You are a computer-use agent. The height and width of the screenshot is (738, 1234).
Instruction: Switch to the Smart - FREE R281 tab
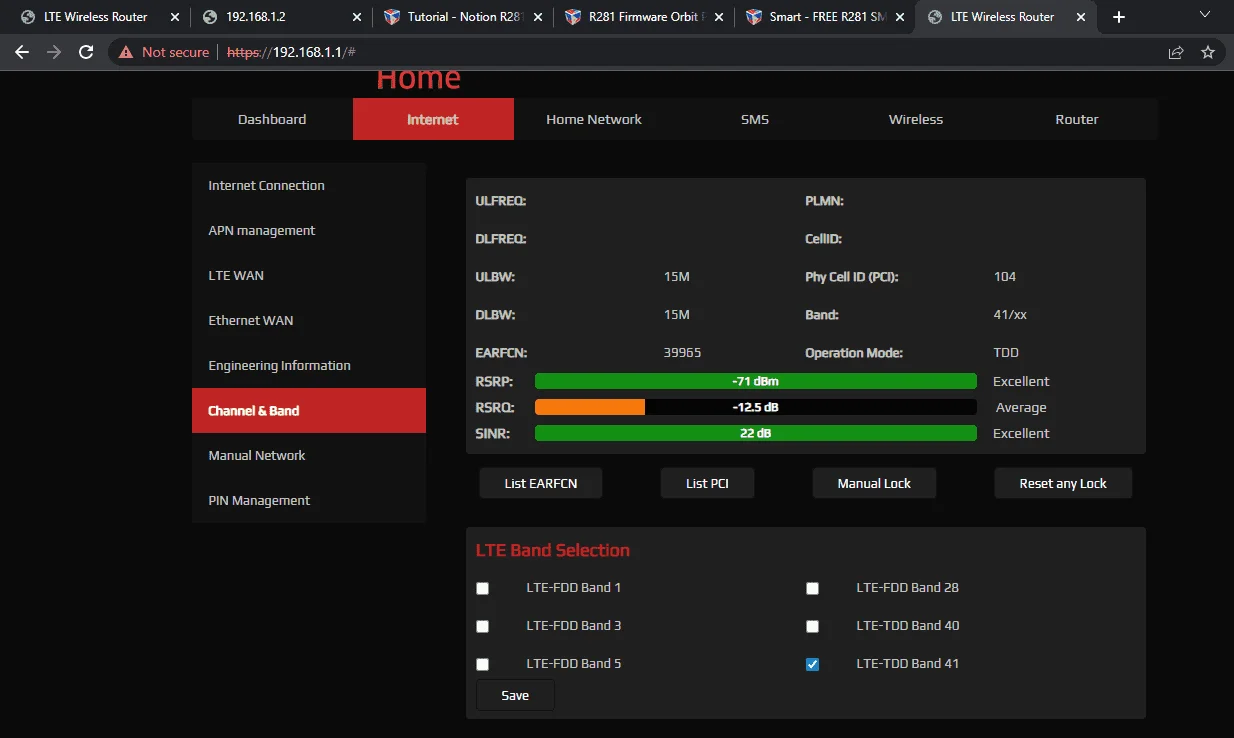coord(825,17)
